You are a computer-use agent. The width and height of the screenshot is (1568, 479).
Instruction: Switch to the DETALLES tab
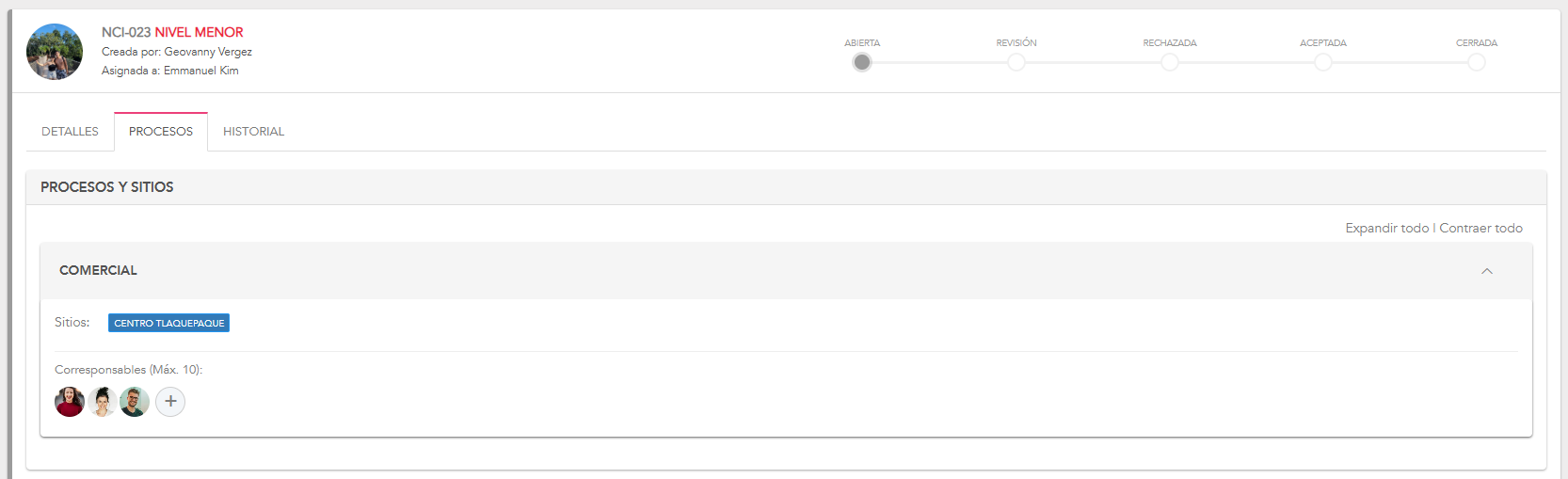pyautogui.click(x=70, y=132)
